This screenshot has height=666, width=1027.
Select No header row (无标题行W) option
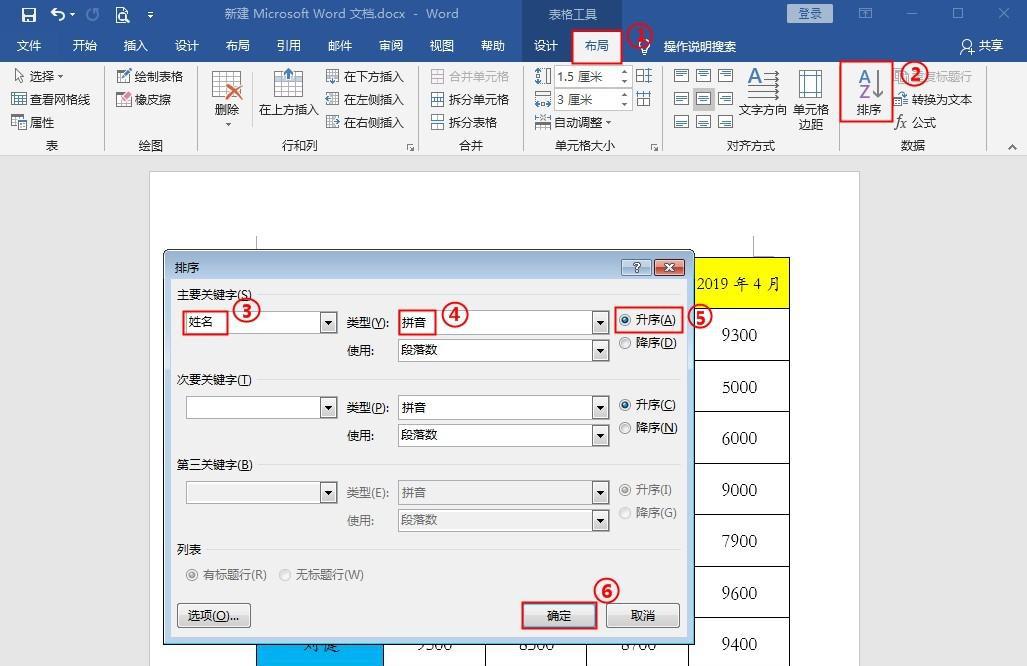[321, 575]
